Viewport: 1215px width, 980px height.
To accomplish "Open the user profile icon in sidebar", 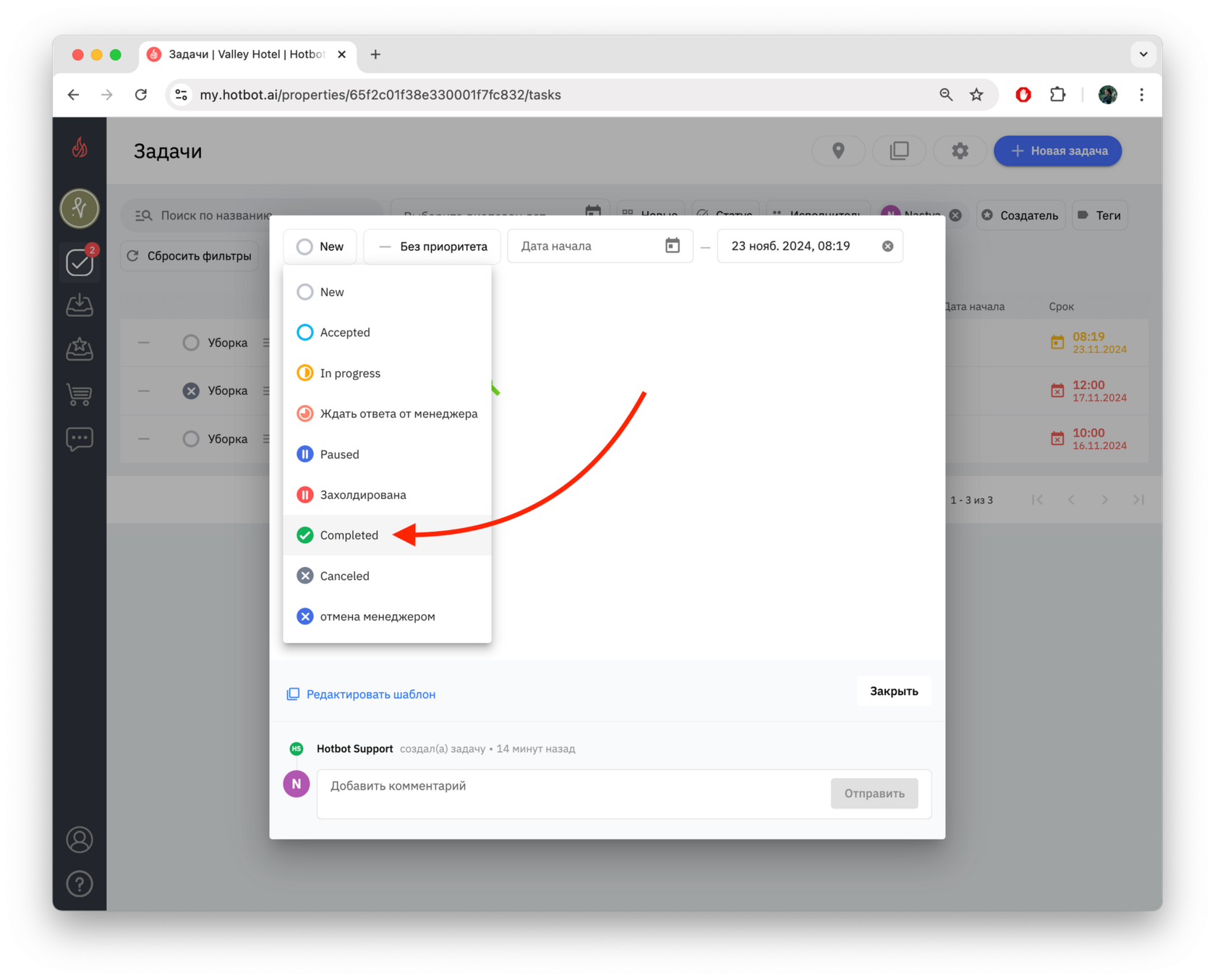I will pyautogui.click(x=80, y=840).
